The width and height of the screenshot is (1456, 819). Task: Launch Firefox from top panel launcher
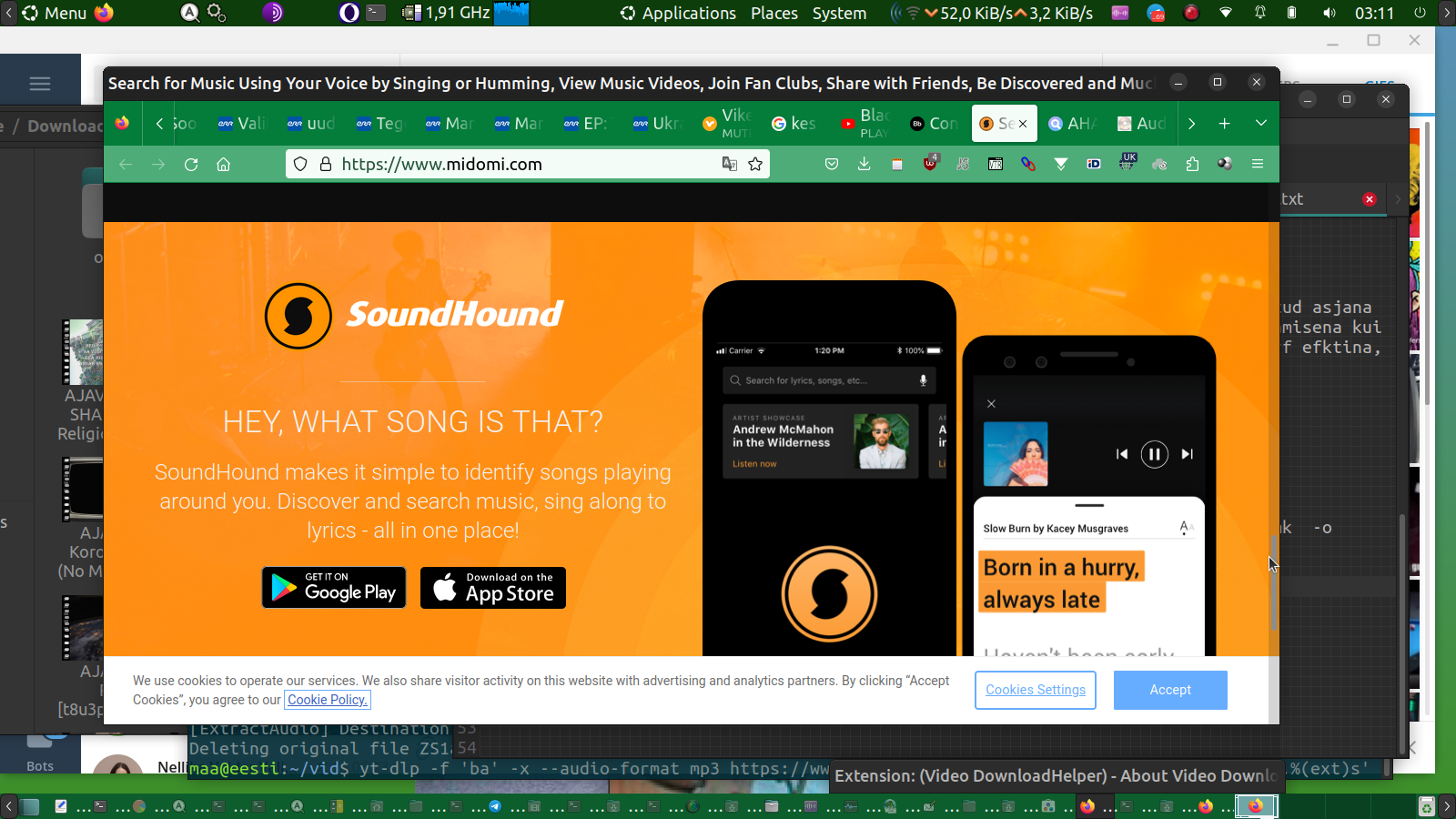[104, 13]
